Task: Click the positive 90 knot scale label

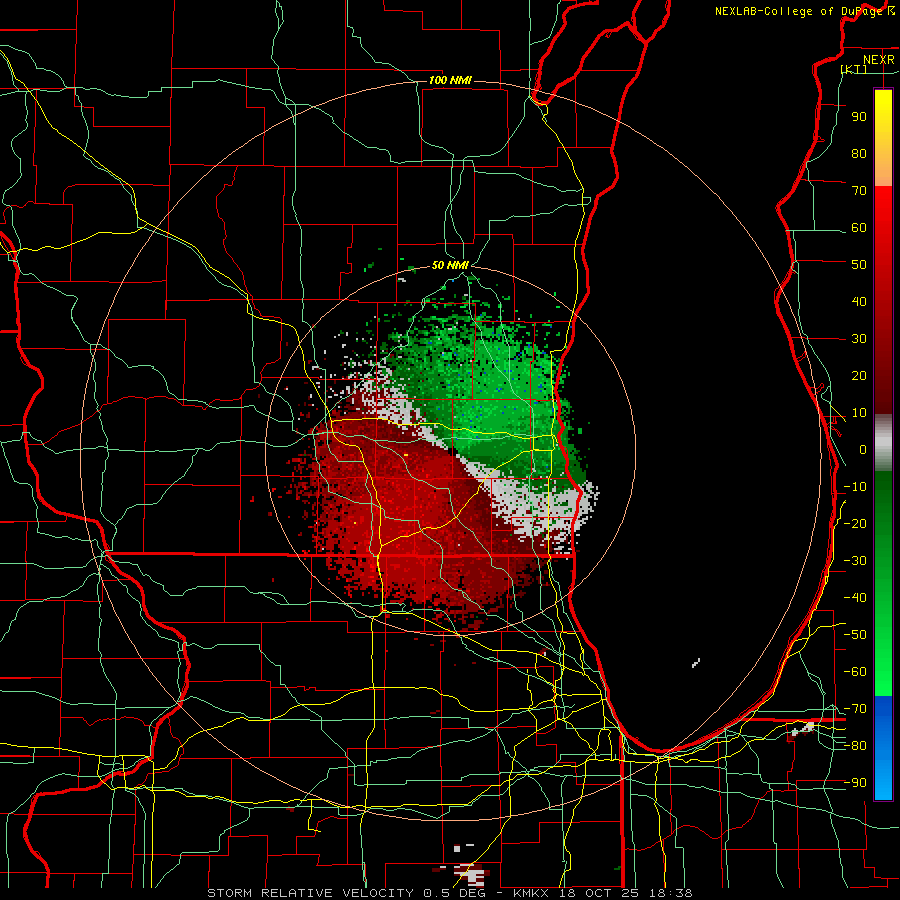Action: pyautogui.click(x=859, y=117)
